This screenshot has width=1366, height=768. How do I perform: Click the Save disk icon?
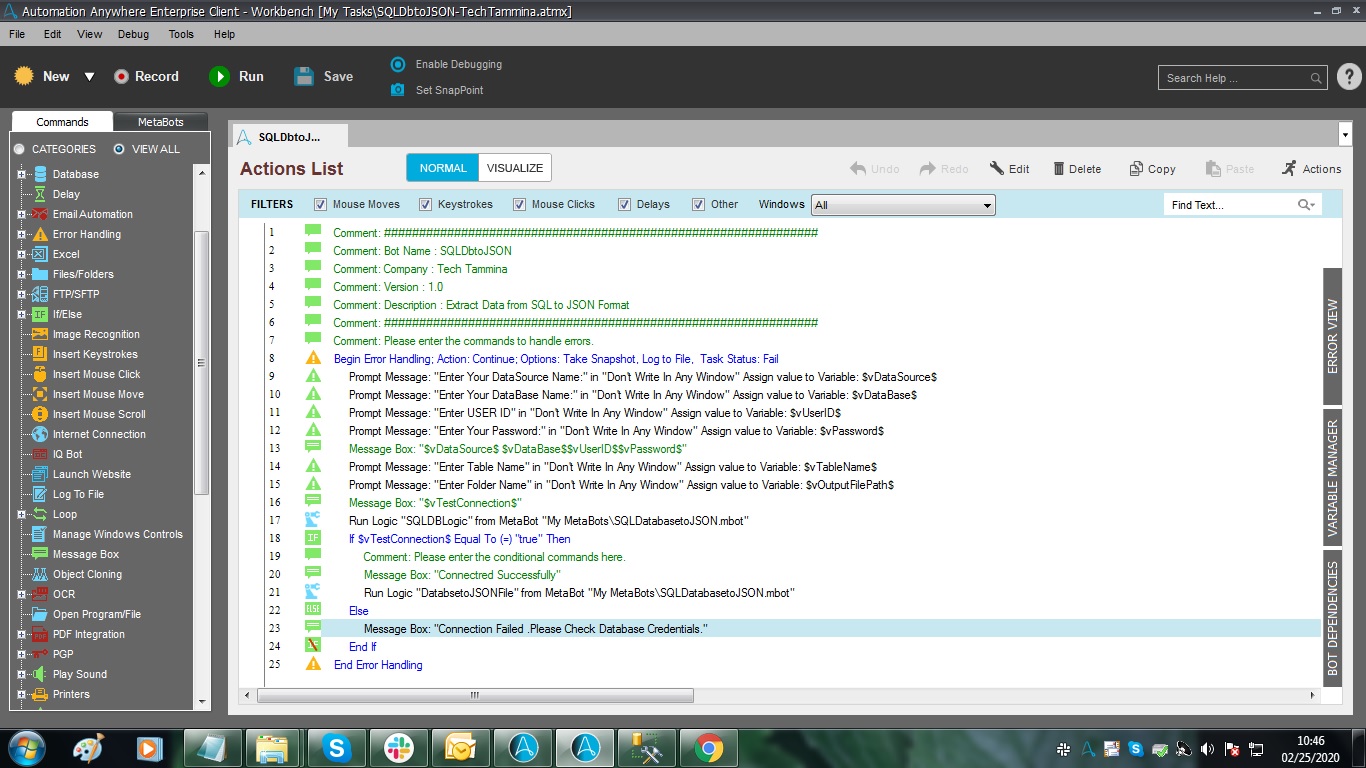[304, 76]
